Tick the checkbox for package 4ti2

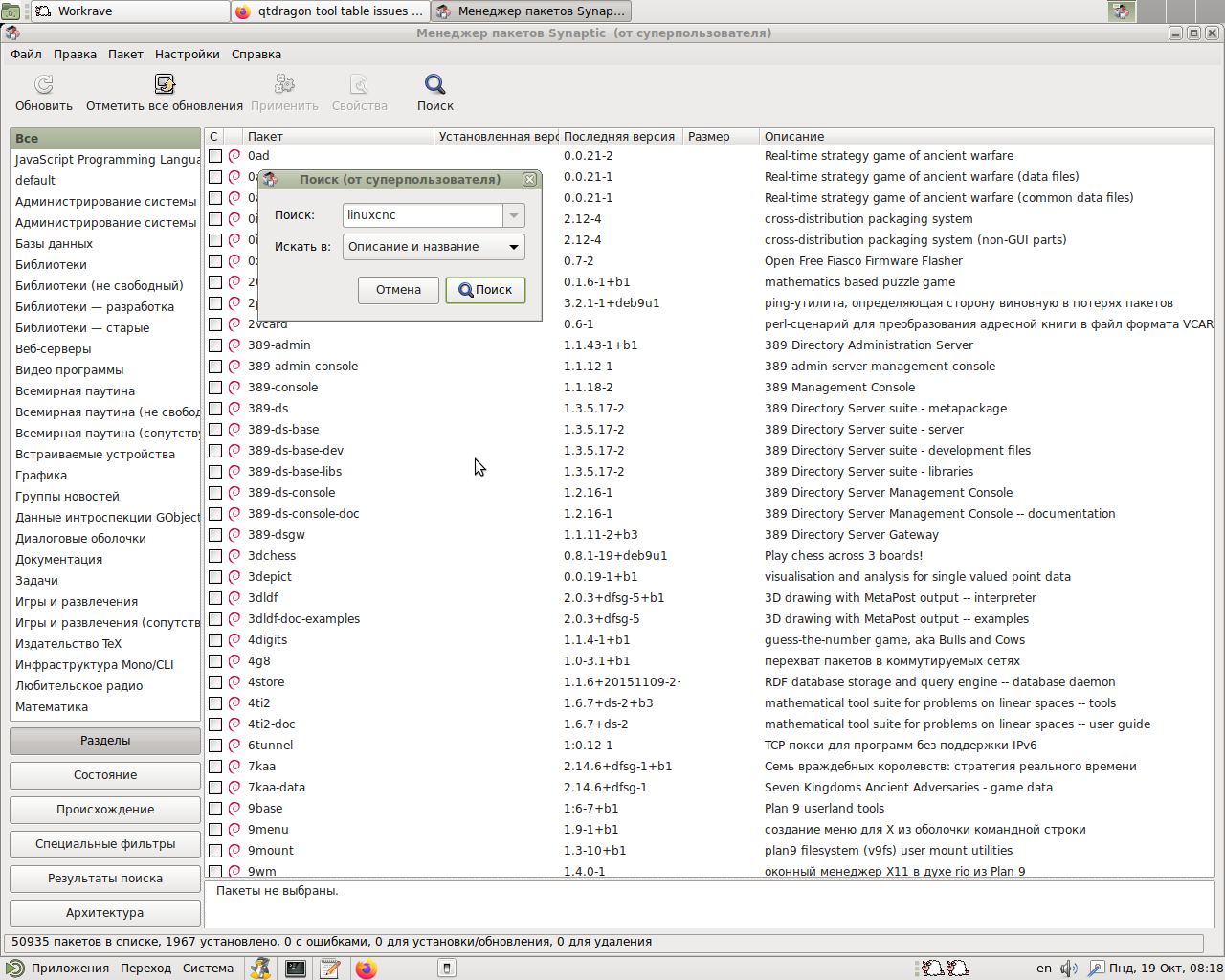215,703
